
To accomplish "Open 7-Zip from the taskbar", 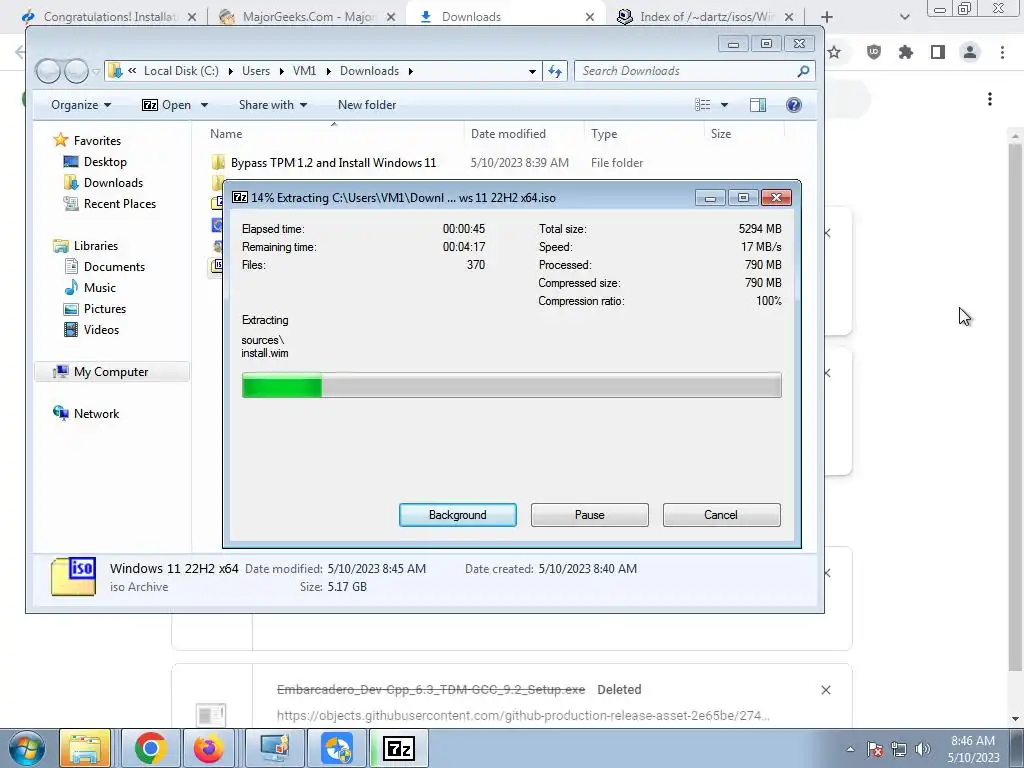I will point(399,748).
